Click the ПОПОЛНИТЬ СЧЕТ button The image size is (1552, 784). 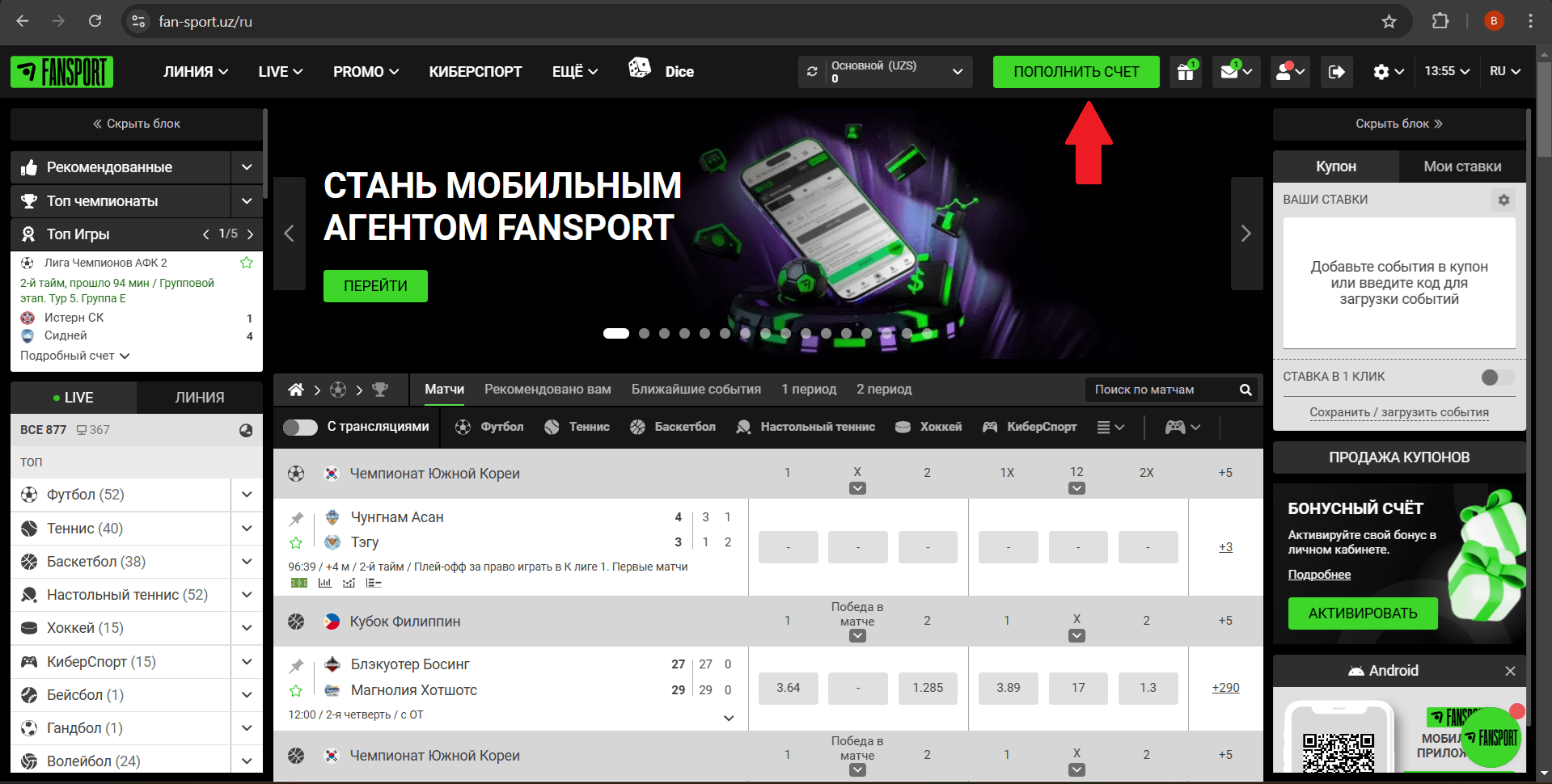pos(1076,72)
